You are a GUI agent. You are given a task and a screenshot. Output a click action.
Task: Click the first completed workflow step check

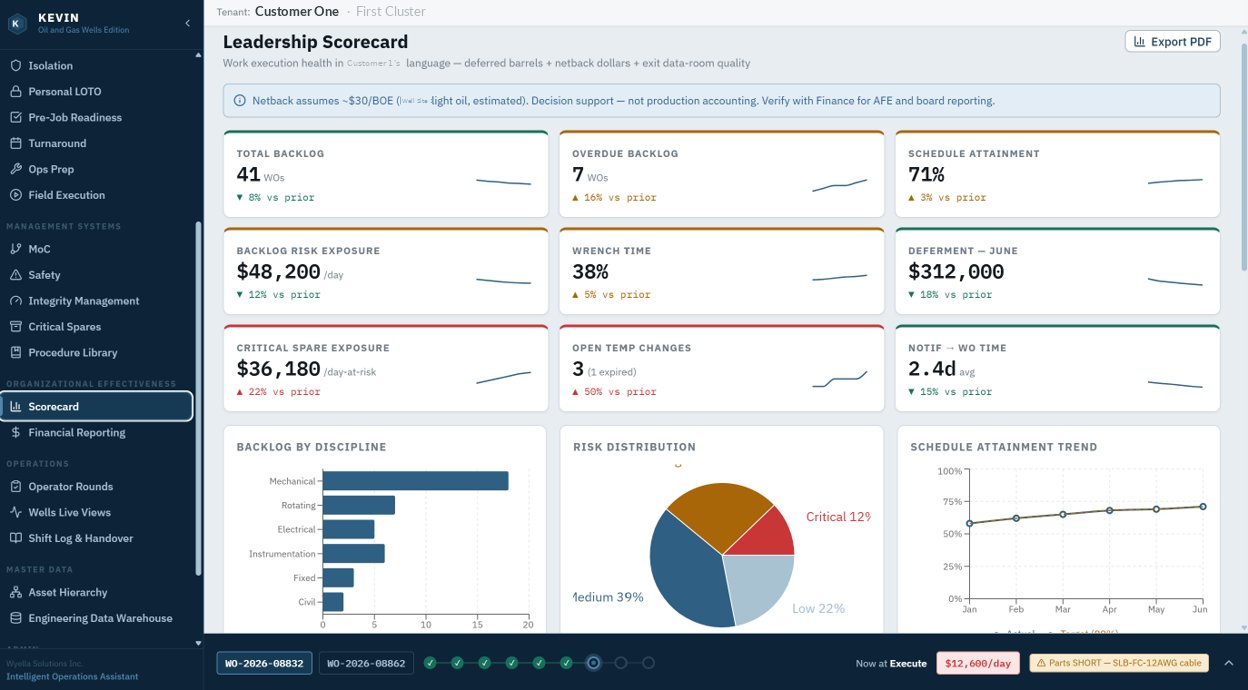[x=430, y=663]
